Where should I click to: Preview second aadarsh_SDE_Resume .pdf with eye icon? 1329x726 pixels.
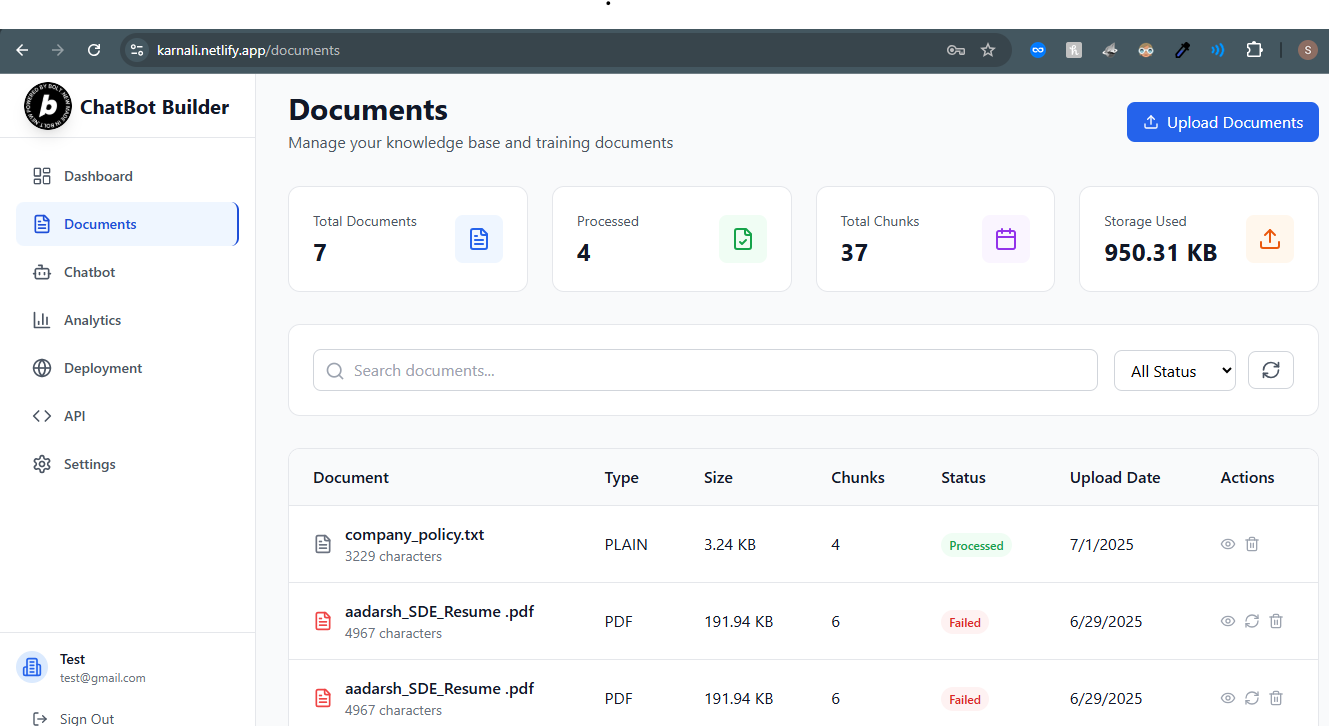(x=1228, y=698)
